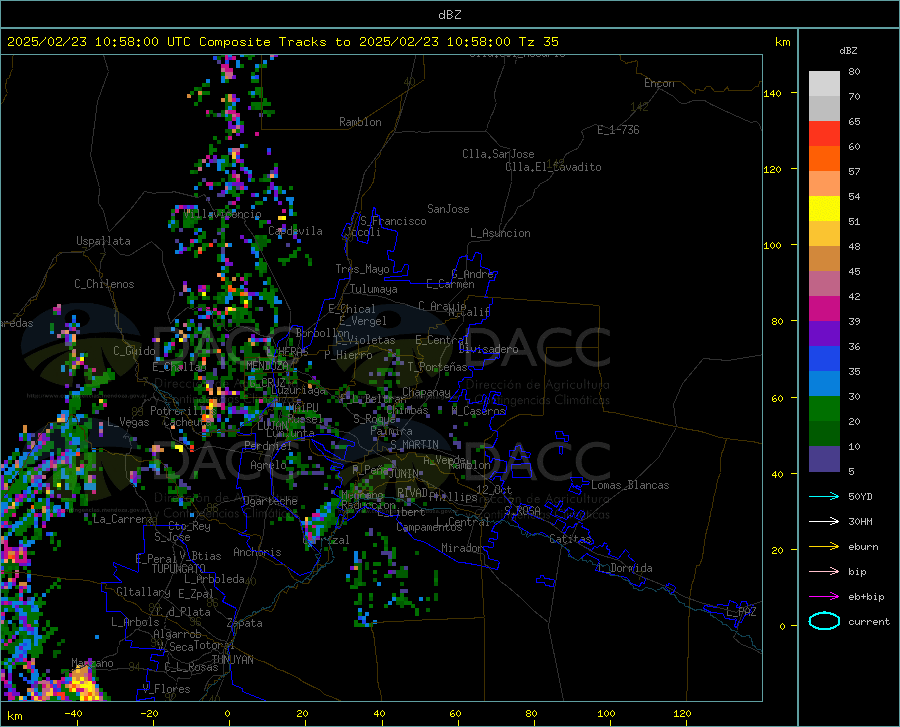The height and width of the screenshot is (727, 900).
Task: Click the Clla.El_Cavadito label
Action: [553, 167]
